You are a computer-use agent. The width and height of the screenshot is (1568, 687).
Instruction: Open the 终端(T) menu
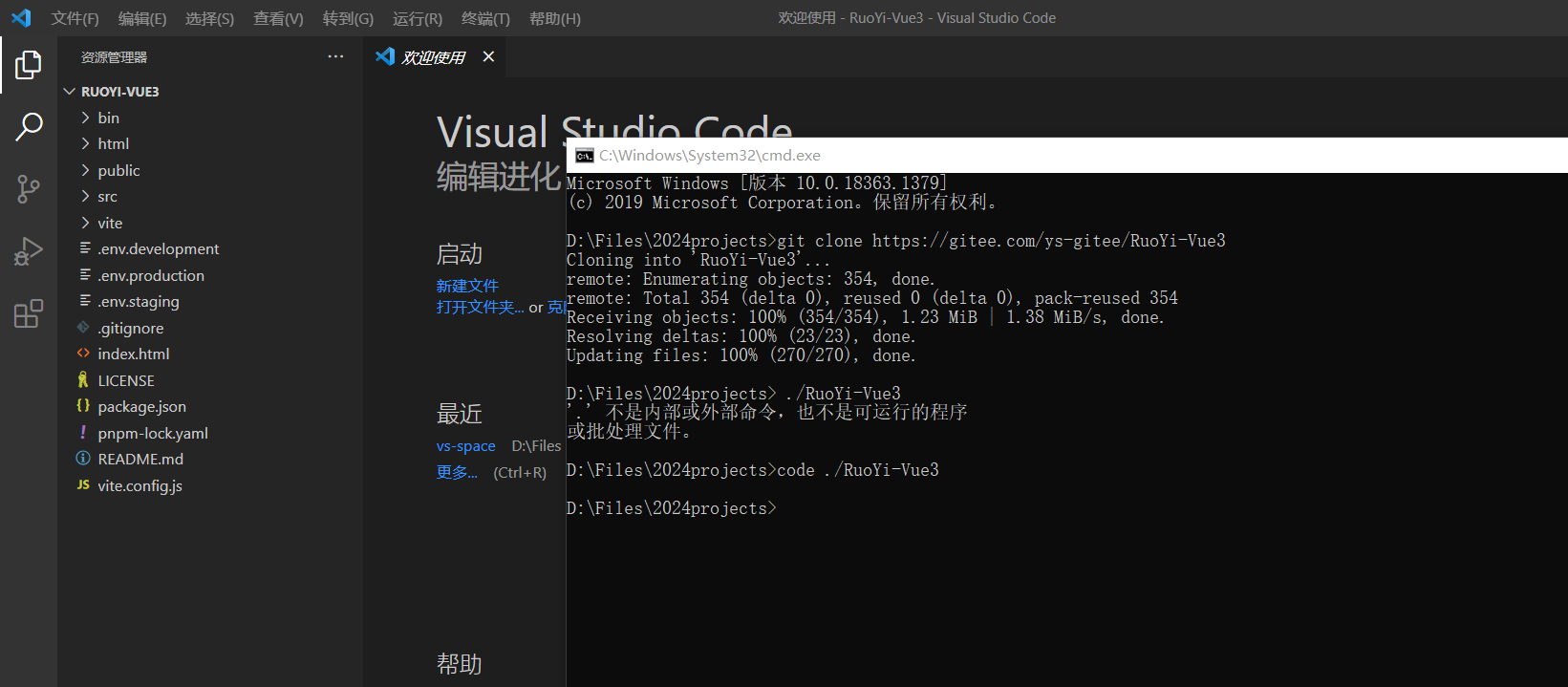pos(485,18)
